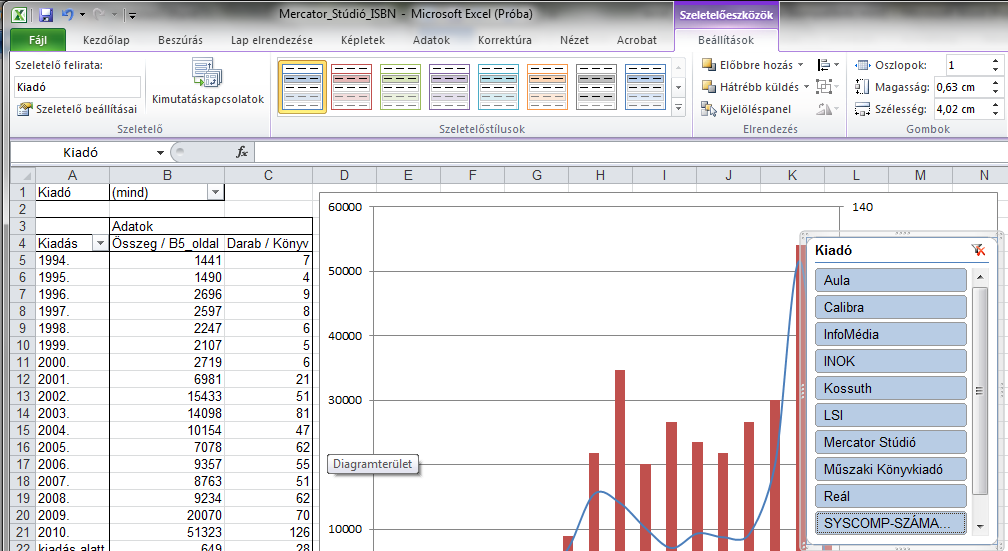The height and width of the screenshot is (551, 1008).
Task: Open Előbbre hozás dropdown arrow
Action: [800, 65]
